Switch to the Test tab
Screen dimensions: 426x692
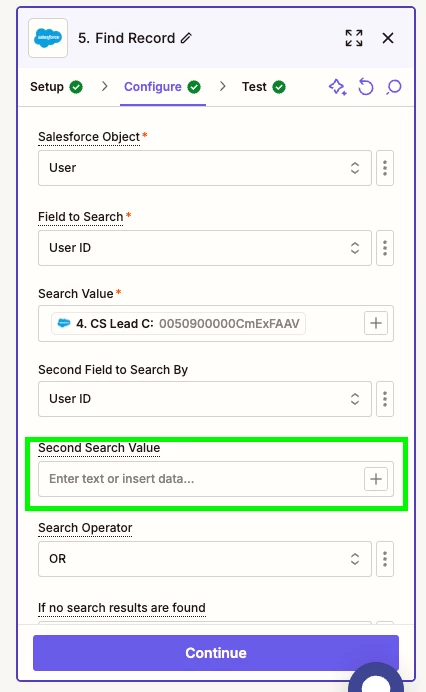tap(264, 86)
